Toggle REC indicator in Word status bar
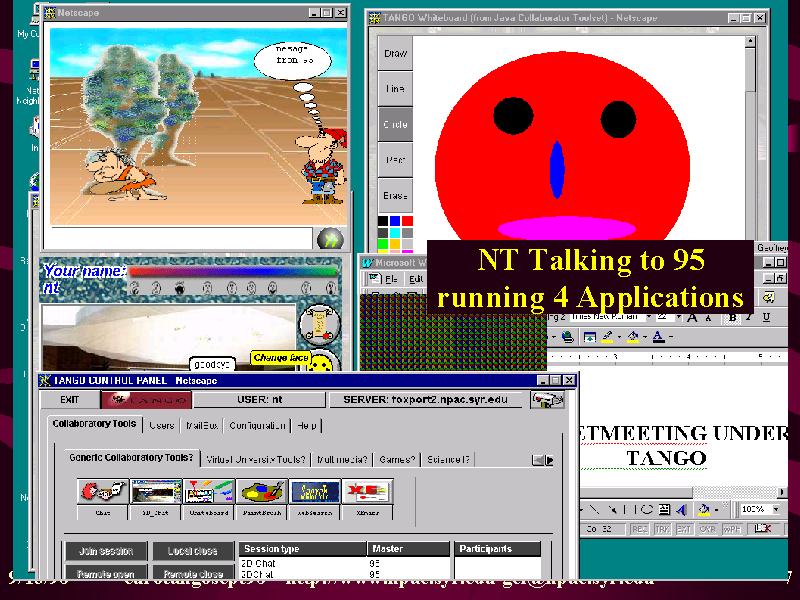The width and height of the screenshot is (800, 600). click(x=639, y=529)
